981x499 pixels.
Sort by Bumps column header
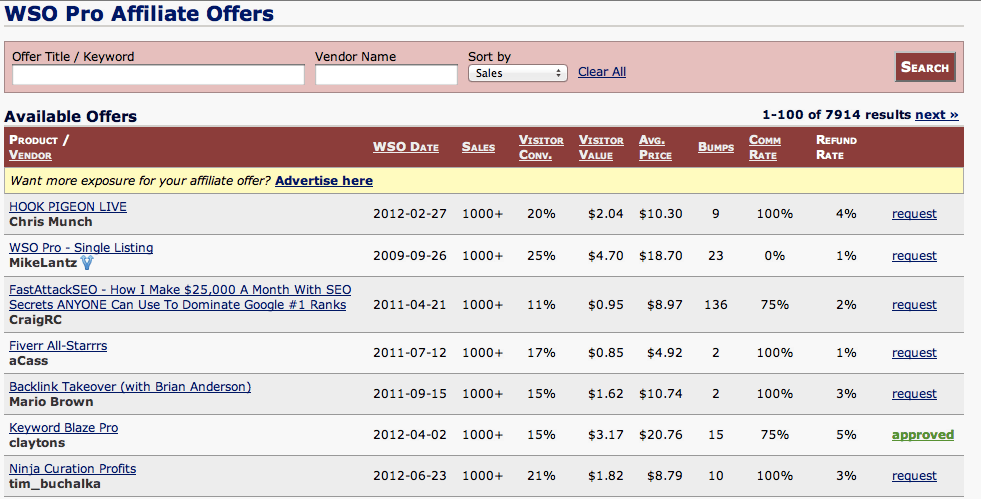point(716,147)
